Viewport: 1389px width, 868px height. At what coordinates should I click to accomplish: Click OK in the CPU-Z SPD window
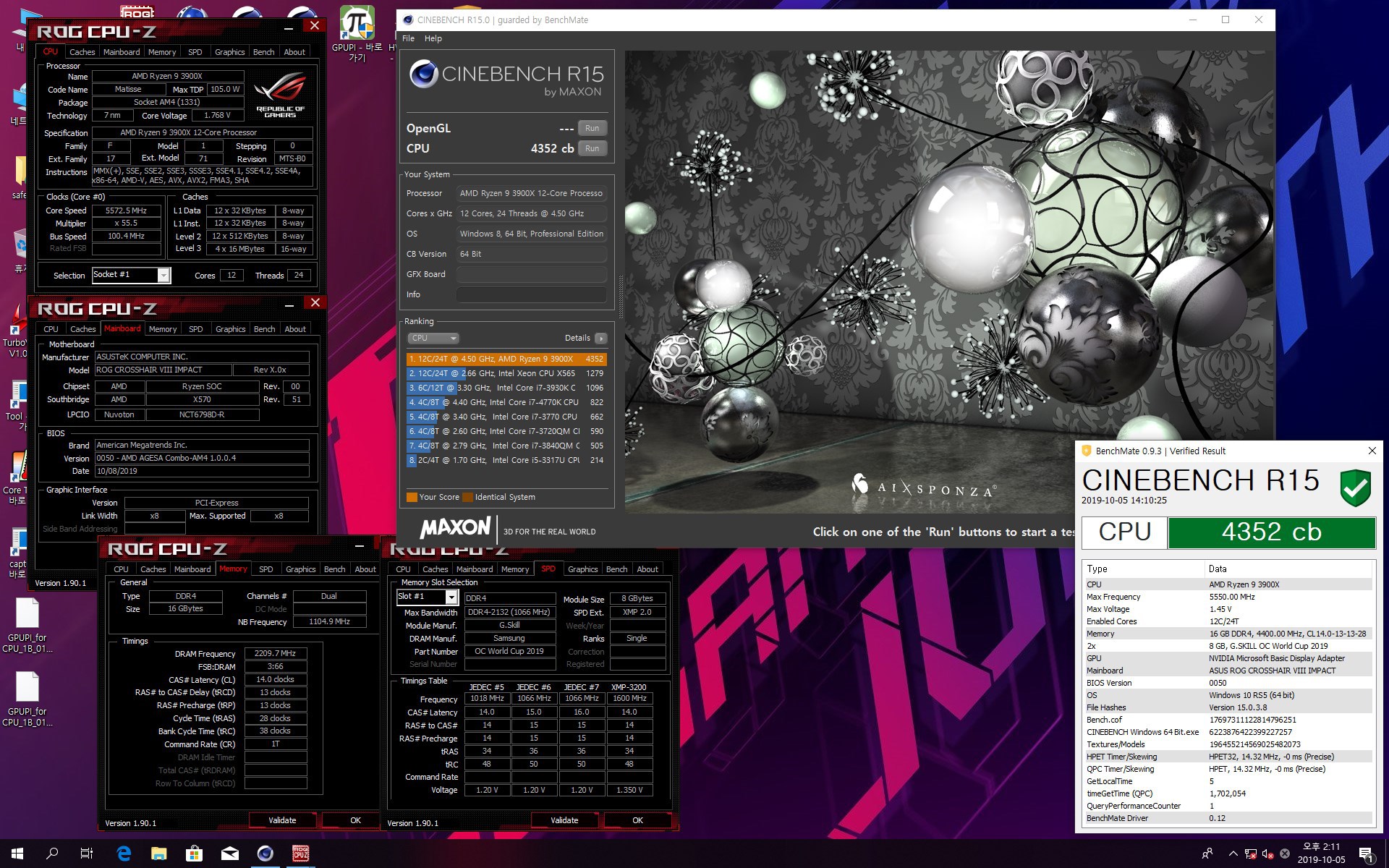pyautogui.click(x=637, y=820)
